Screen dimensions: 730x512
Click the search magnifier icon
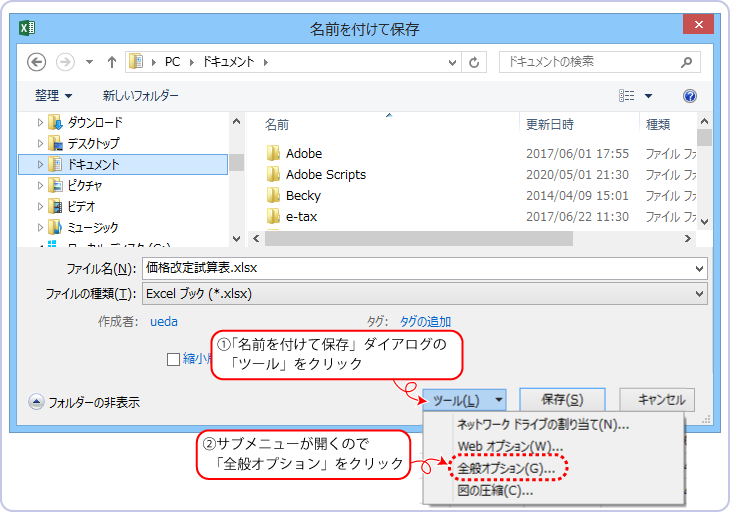pos(686,62)
